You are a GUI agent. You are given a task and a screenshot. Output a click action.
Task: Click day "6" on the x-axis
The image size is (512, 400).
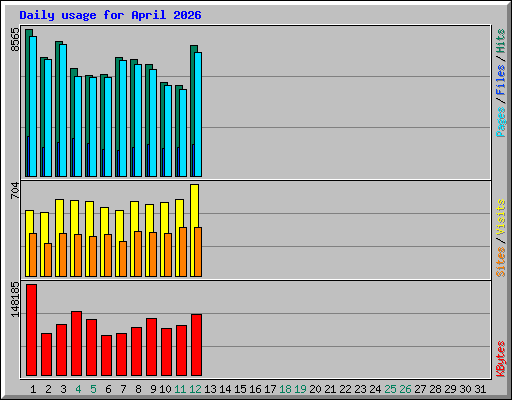pyautogui.click(x=108, y=389)
